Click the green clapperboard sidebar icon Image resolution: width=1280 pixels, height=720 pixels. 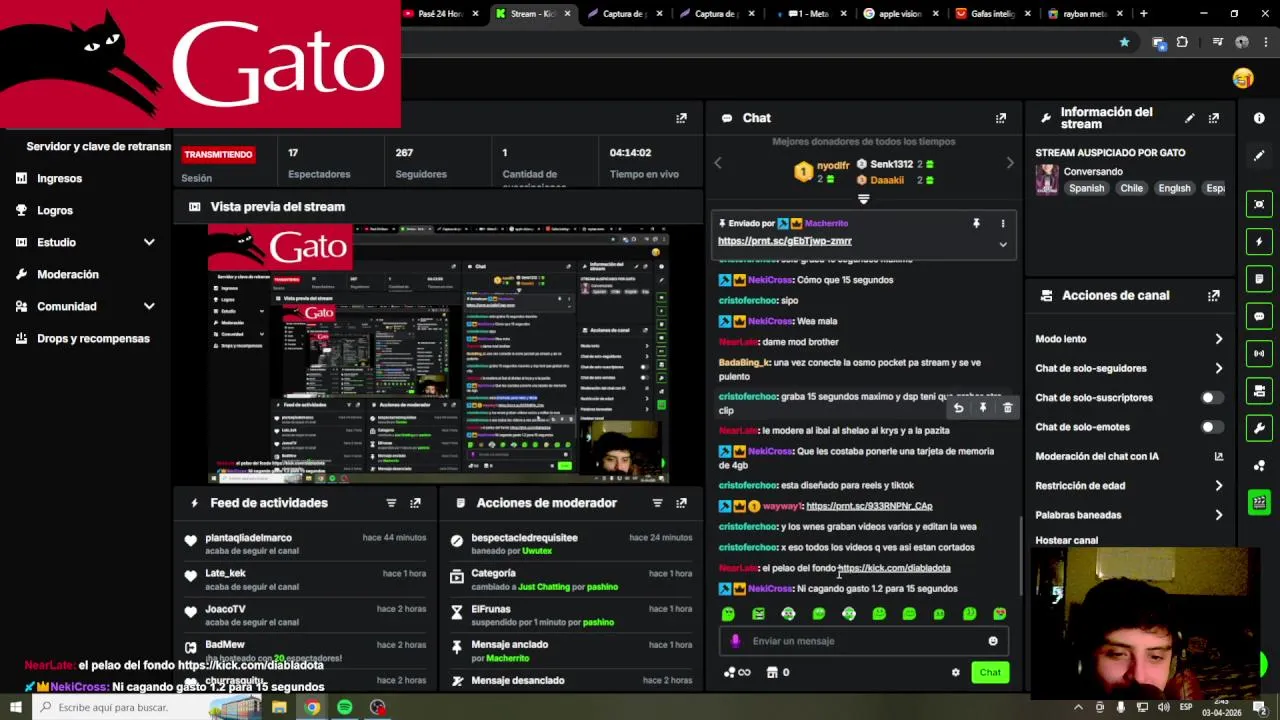pos(1259,502)
